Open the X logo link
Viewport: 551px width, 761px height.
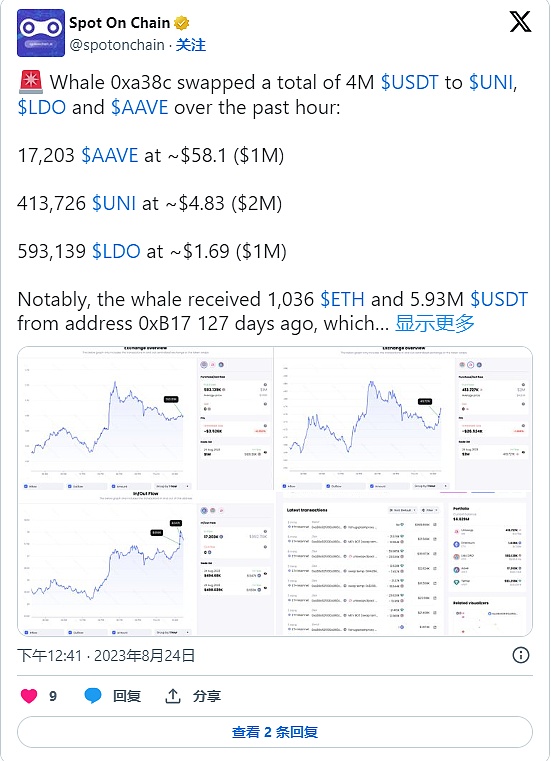point(520,22)
